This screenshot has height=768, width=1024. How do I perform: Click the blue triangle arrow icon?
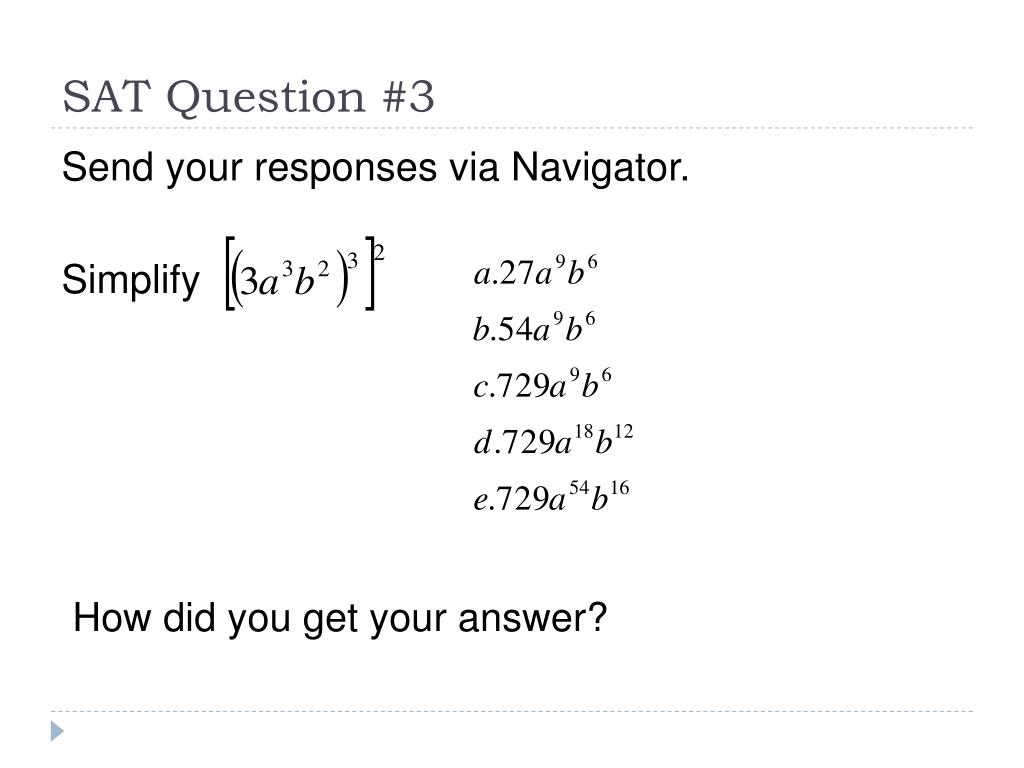tap(57, 731)
